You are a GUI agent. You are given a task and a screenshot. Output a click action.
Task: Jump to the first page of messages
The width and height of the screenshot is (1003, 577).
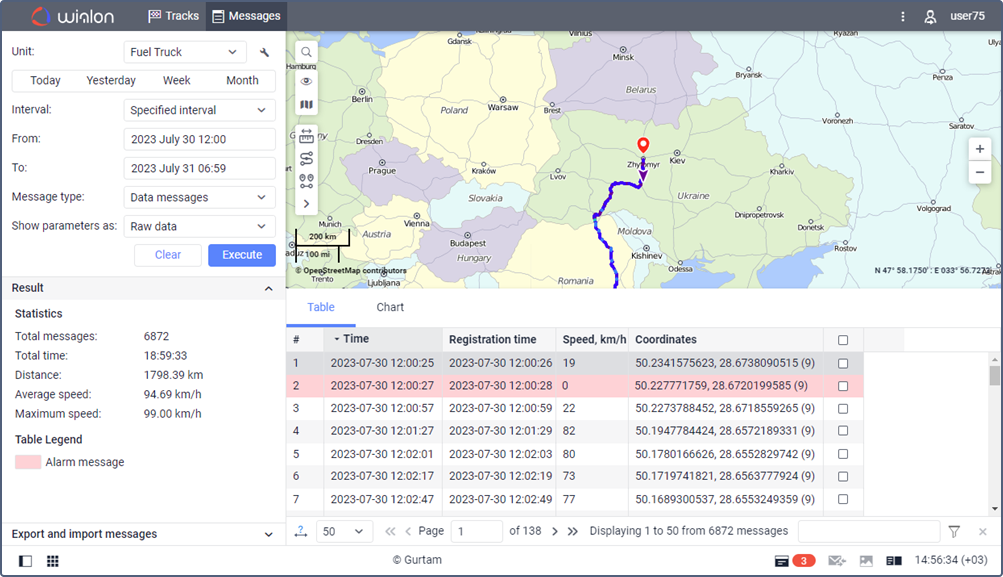click(390, 532)
